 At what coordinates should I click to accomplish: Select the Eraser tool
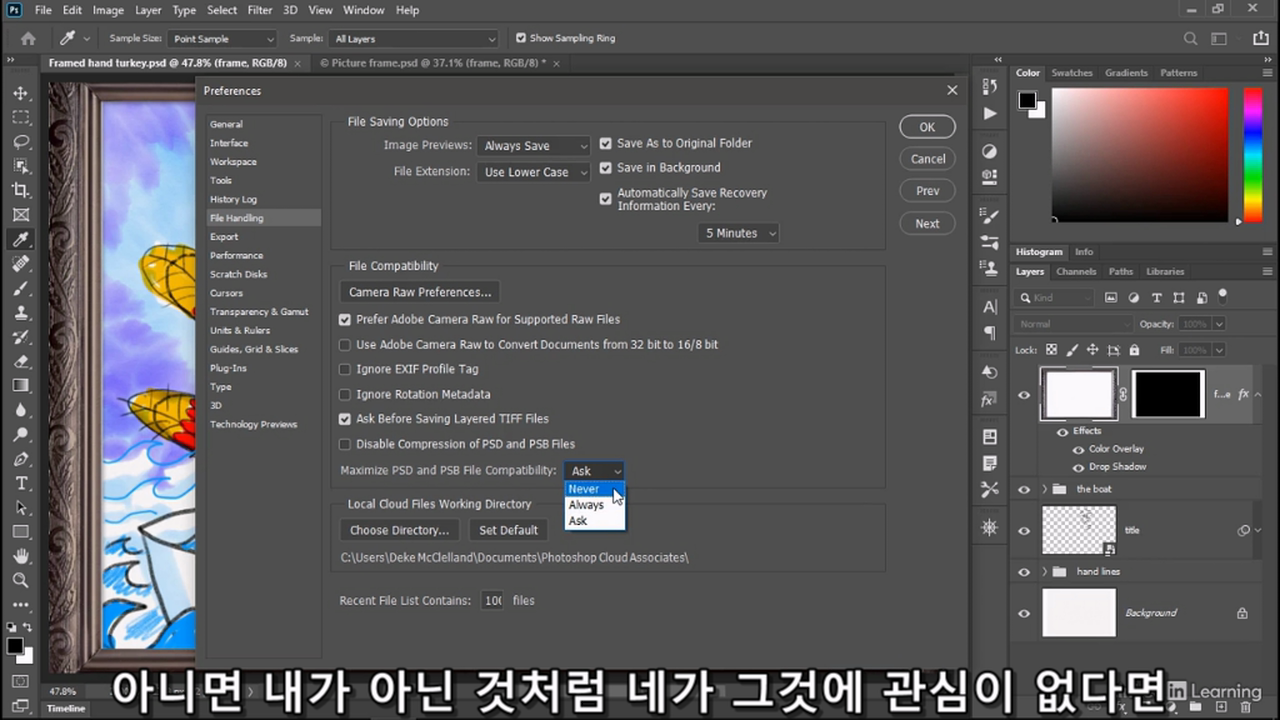coord(21,361)
